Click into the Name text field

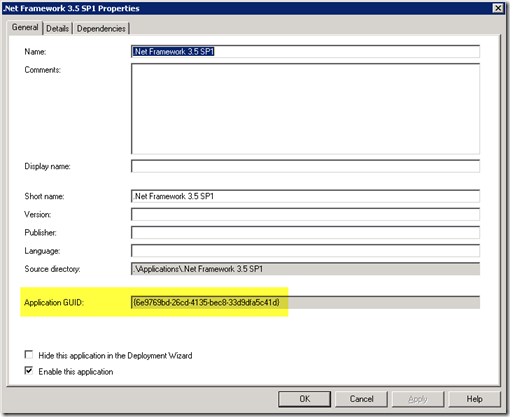(x=305, y=52)
